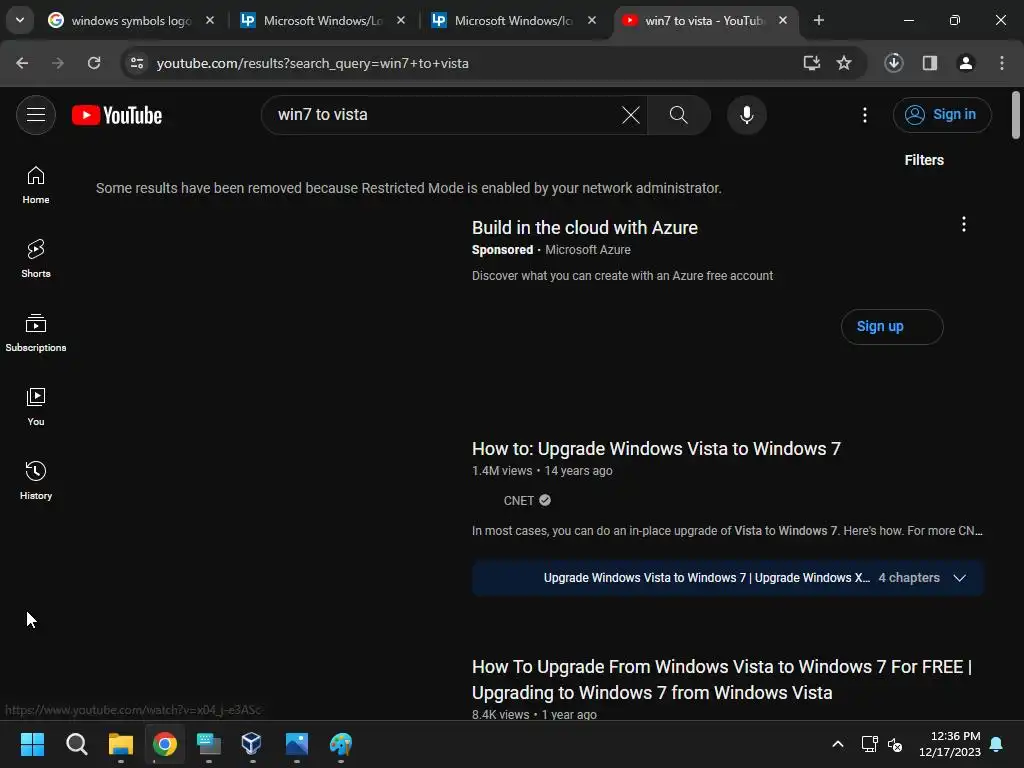Reload the current page
The image size is (1024, 768).
(94, 63)
